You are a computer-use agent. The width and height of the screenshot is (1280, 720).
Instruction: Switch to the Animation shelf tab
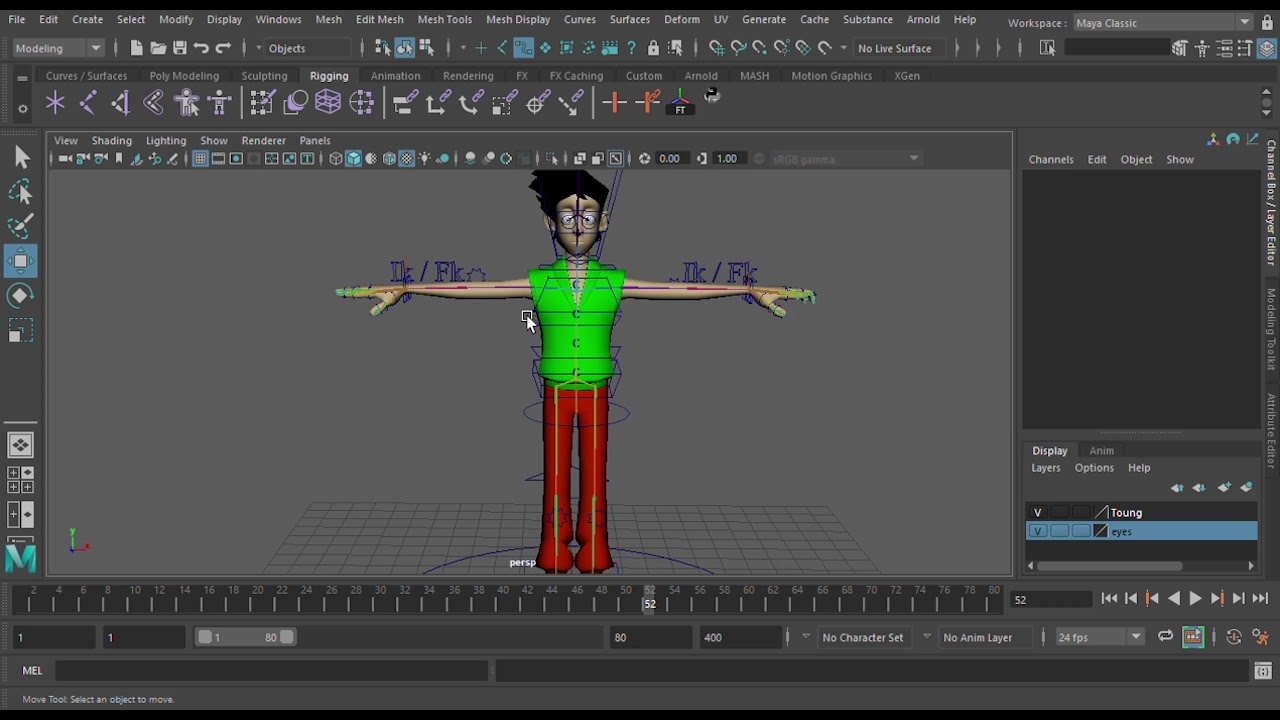click(395, 76)
